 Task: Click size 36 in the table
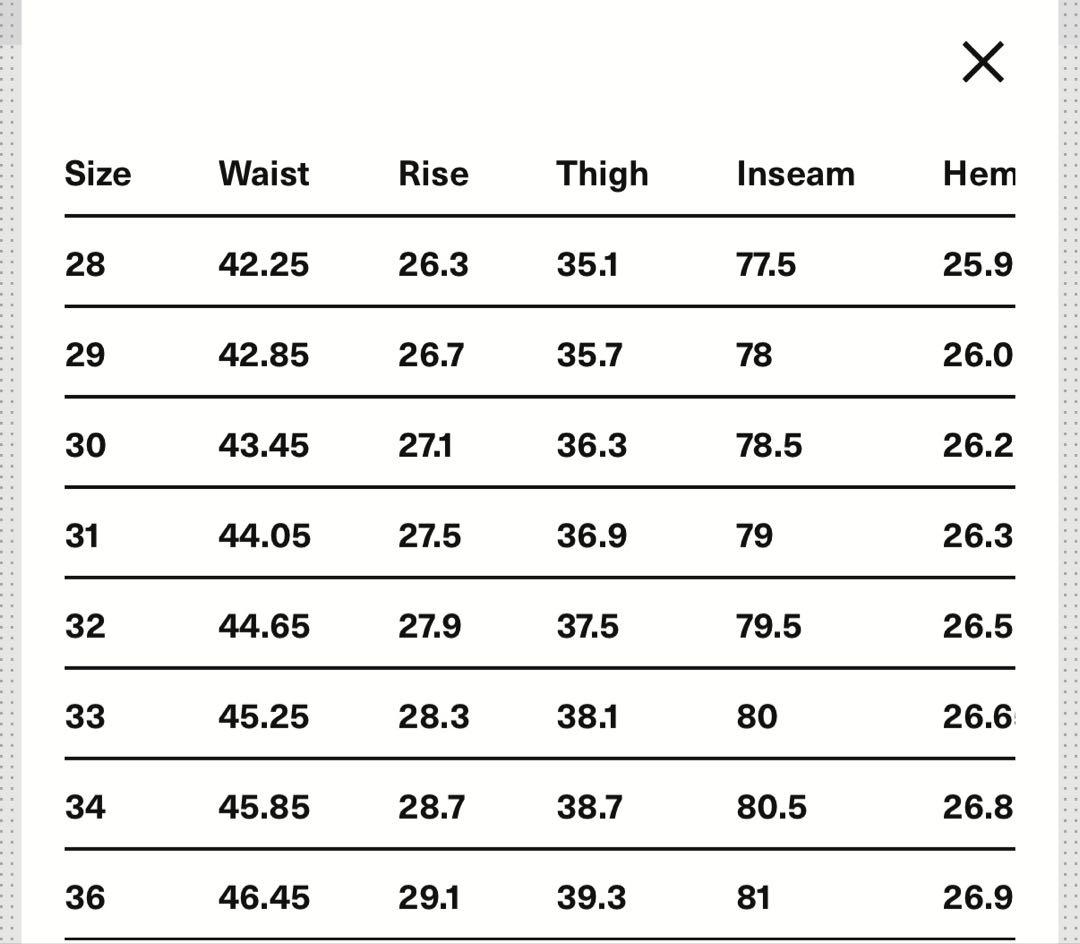click(85, 898)
